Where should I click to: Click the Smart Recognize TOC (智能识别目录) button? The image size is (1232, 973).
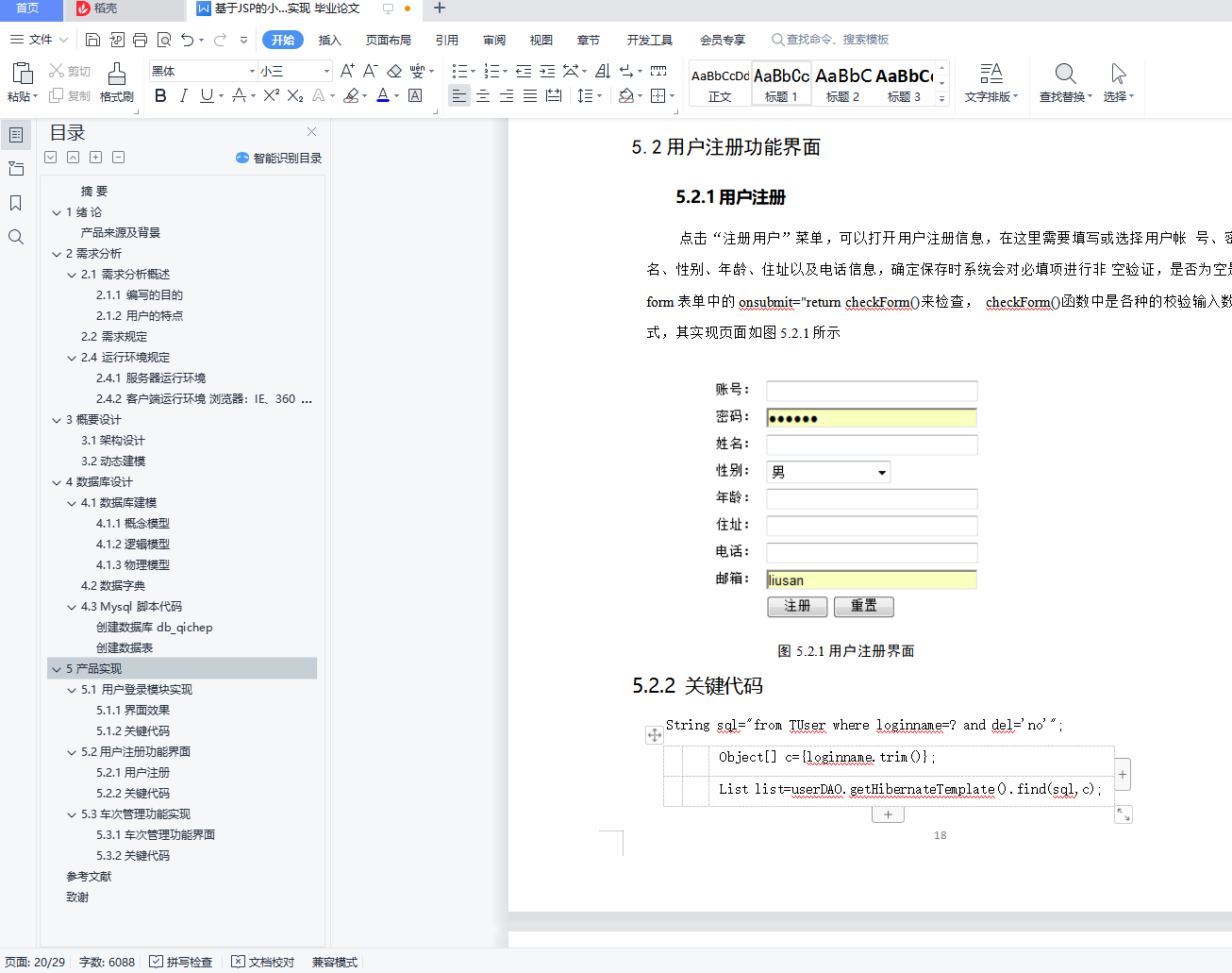click(x=279, y=158)
